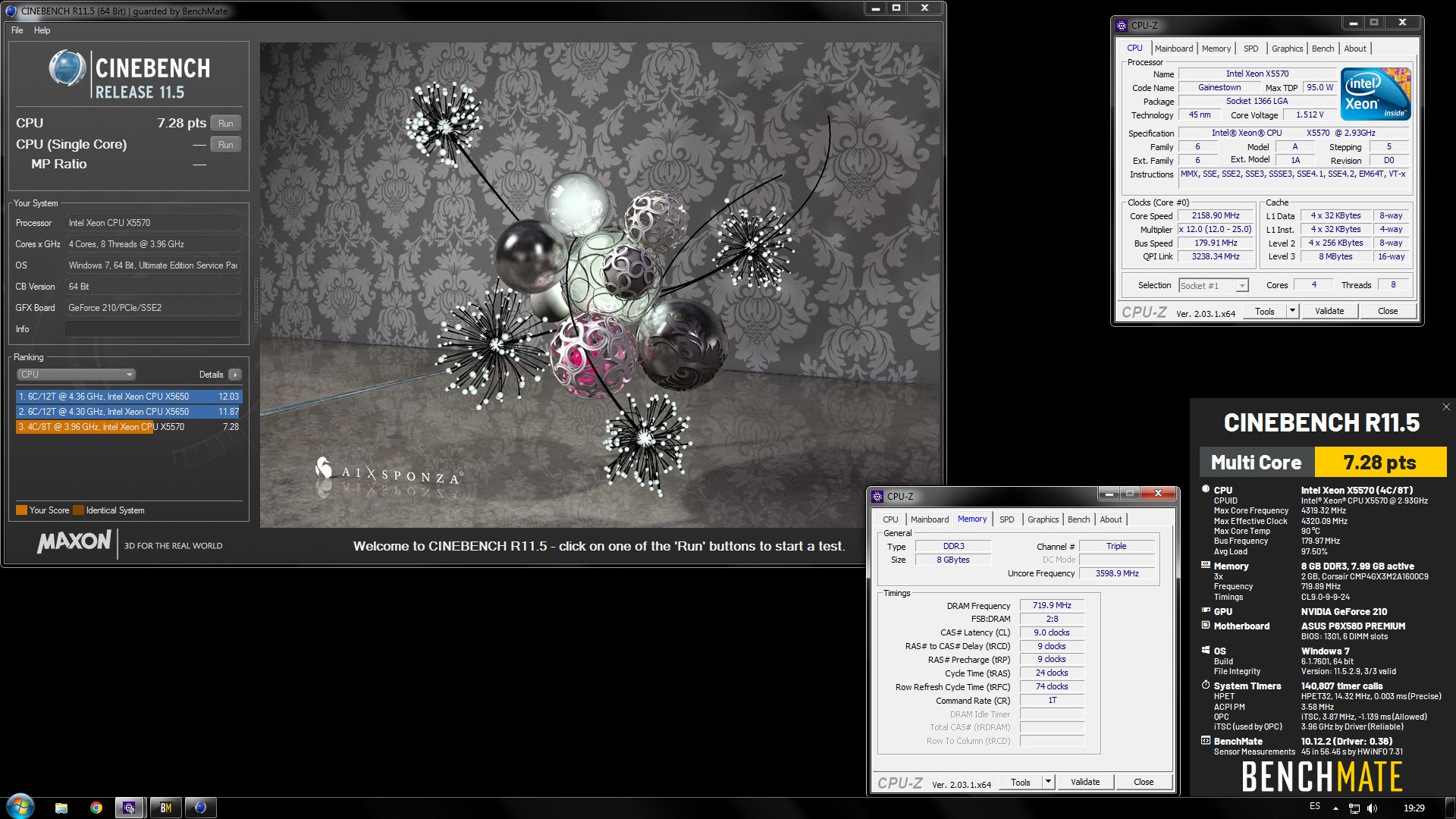Image resolution: width=1456 pixels, height=819 pixels.
Task: Click the Info input field
Action: [152, 329]
